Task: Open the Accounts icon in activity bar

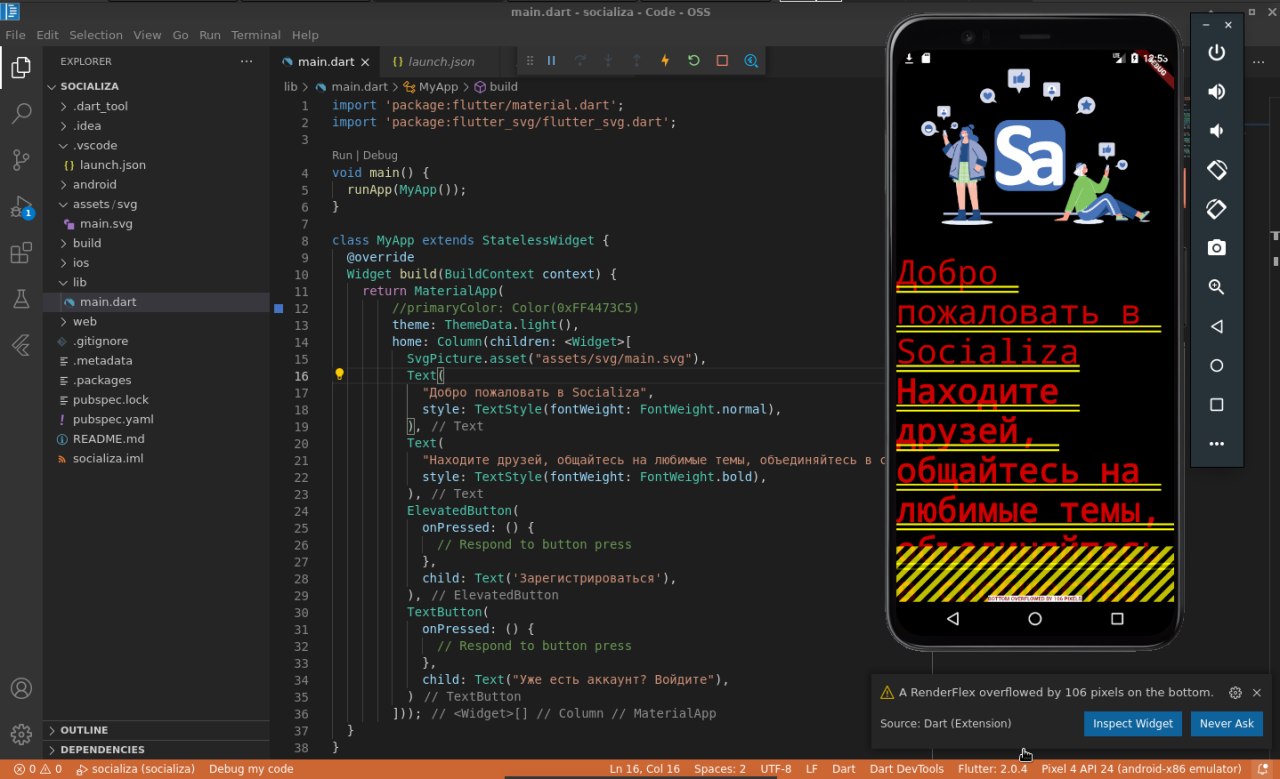Action: [21, 689]
